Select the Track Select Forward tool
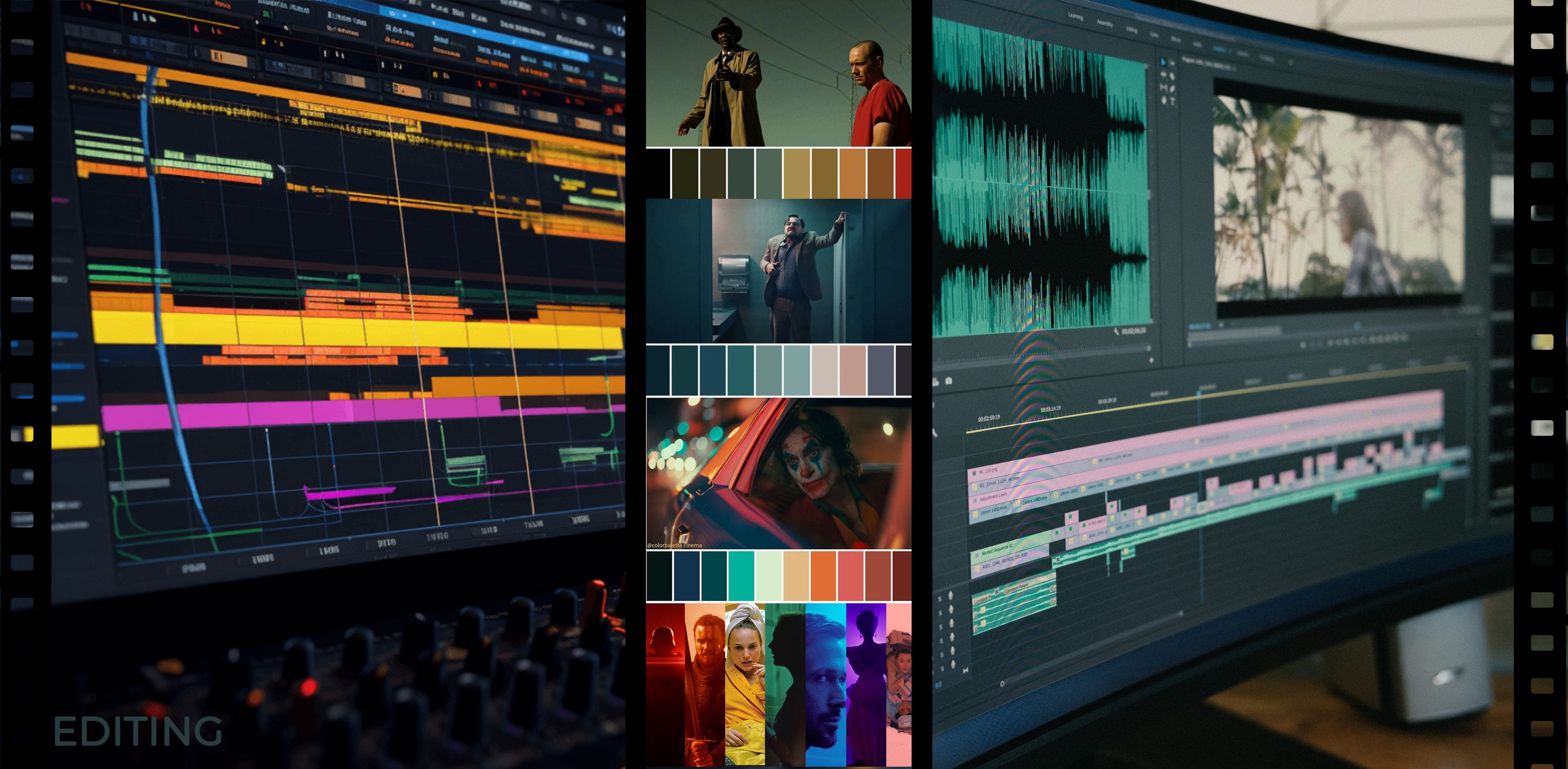The width and height of the screenshot is (1568, 769). click(1172, 63)
